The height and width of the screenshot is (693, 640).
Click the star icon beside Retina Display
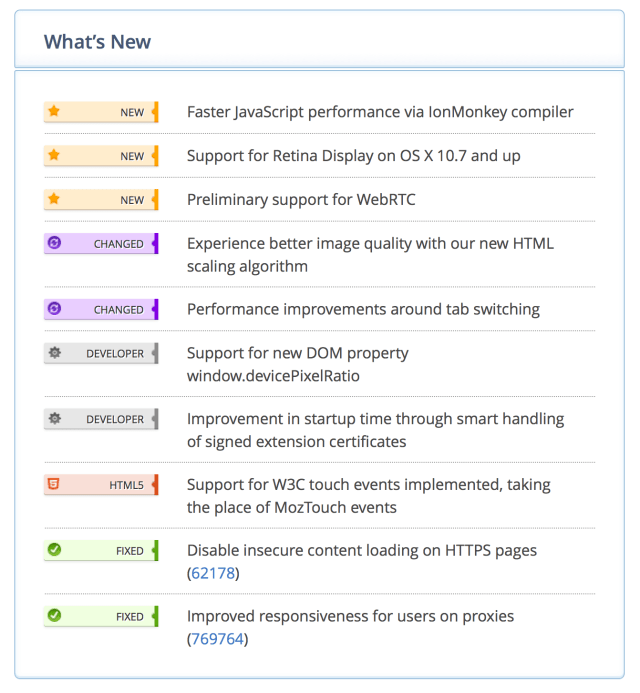point(54,156)
